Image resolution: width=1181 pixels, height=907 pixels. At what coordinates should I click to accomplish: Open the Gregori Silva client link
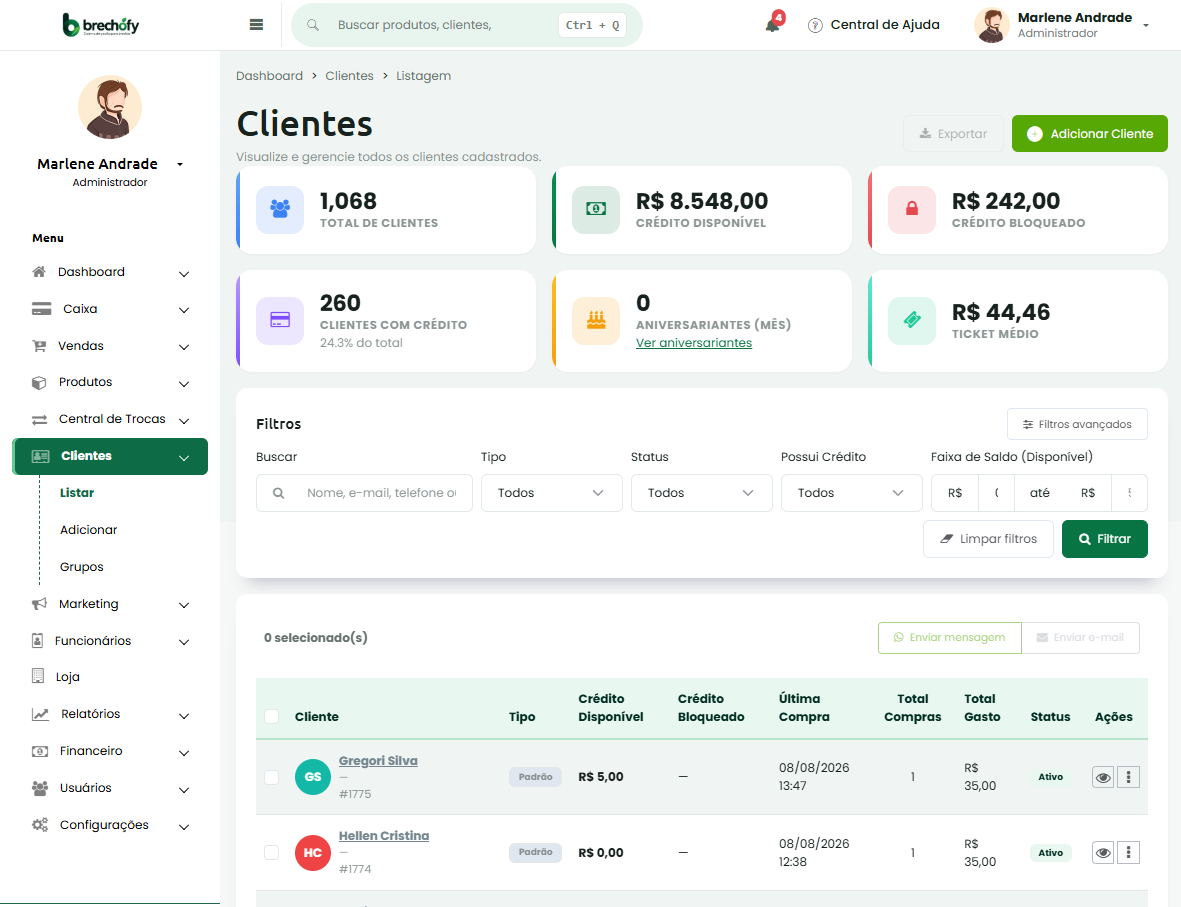[378, 761]
